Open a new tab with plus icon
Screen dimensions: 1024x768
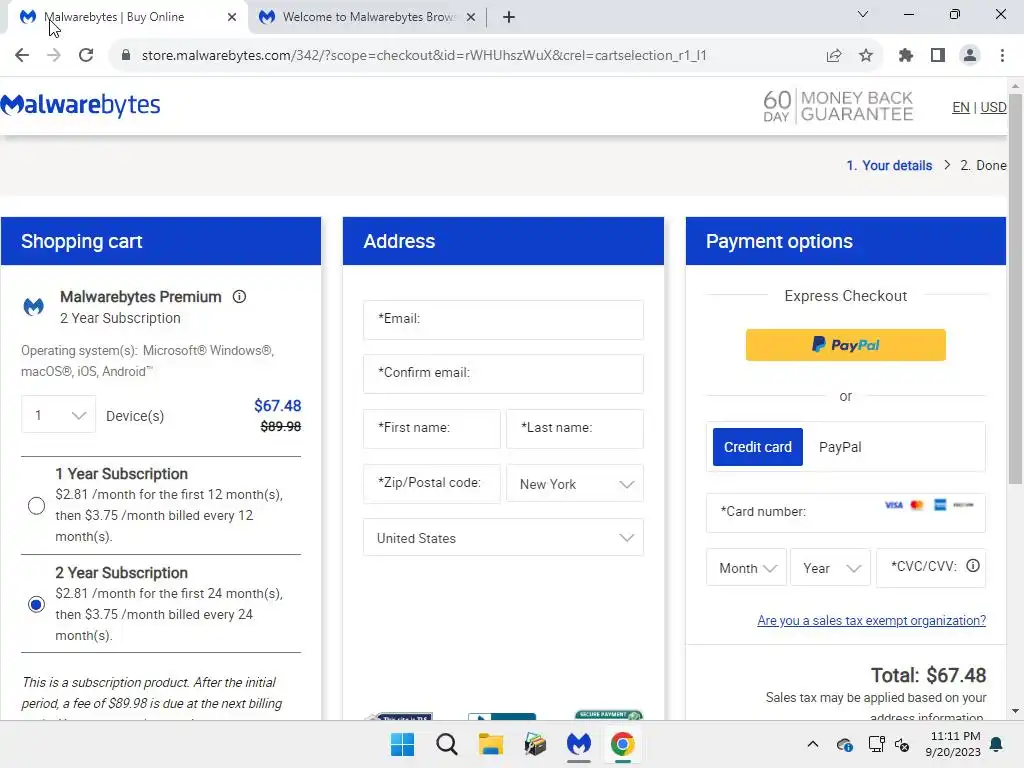click(x=509, y=17)
